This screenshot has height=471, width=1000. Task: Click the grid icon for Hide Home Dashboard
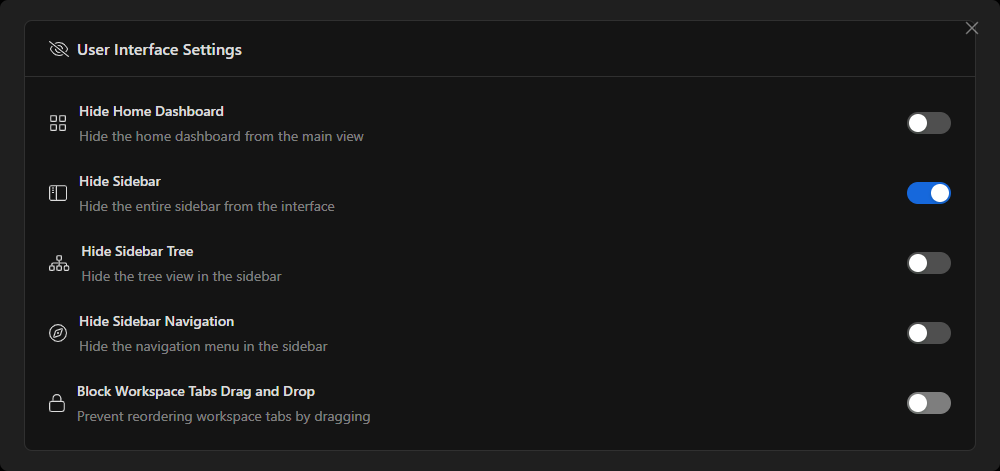point(58,123)
